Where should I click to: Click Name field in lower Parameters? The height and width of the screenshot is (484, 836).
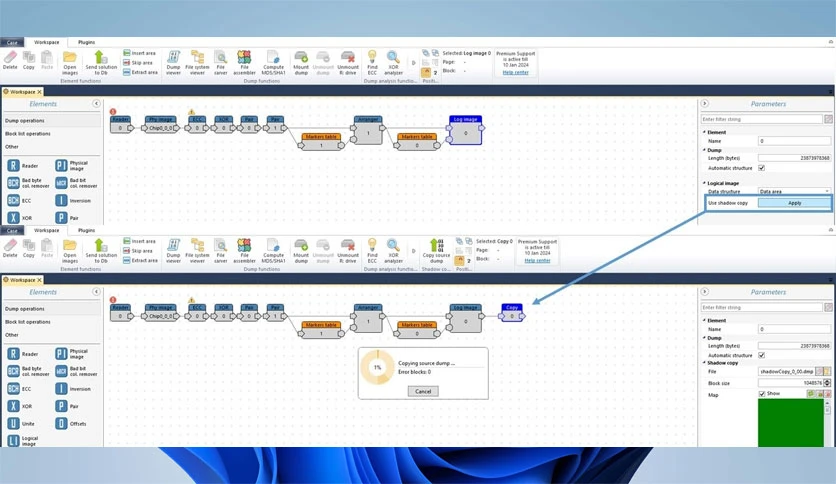794,329
